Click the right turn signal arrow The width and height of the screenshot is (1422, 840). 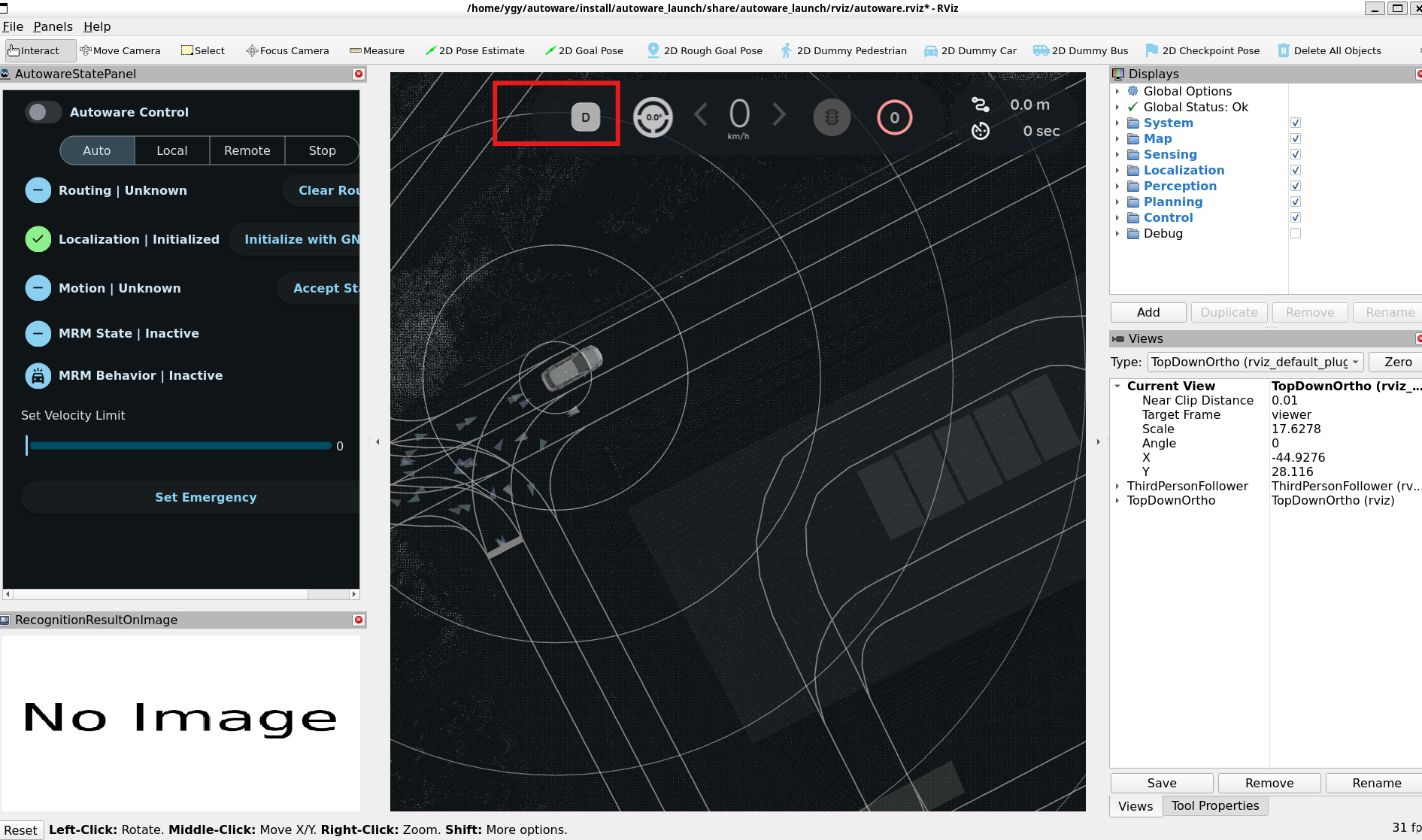[779, 115]
